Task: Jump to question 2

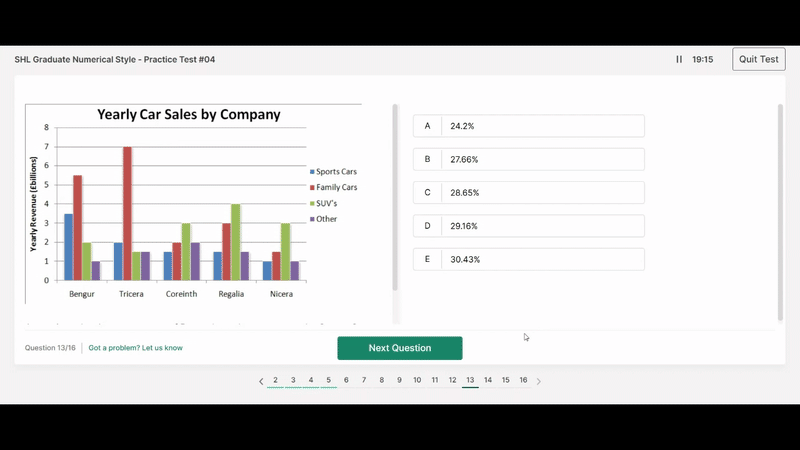Action: coord(275,380)
